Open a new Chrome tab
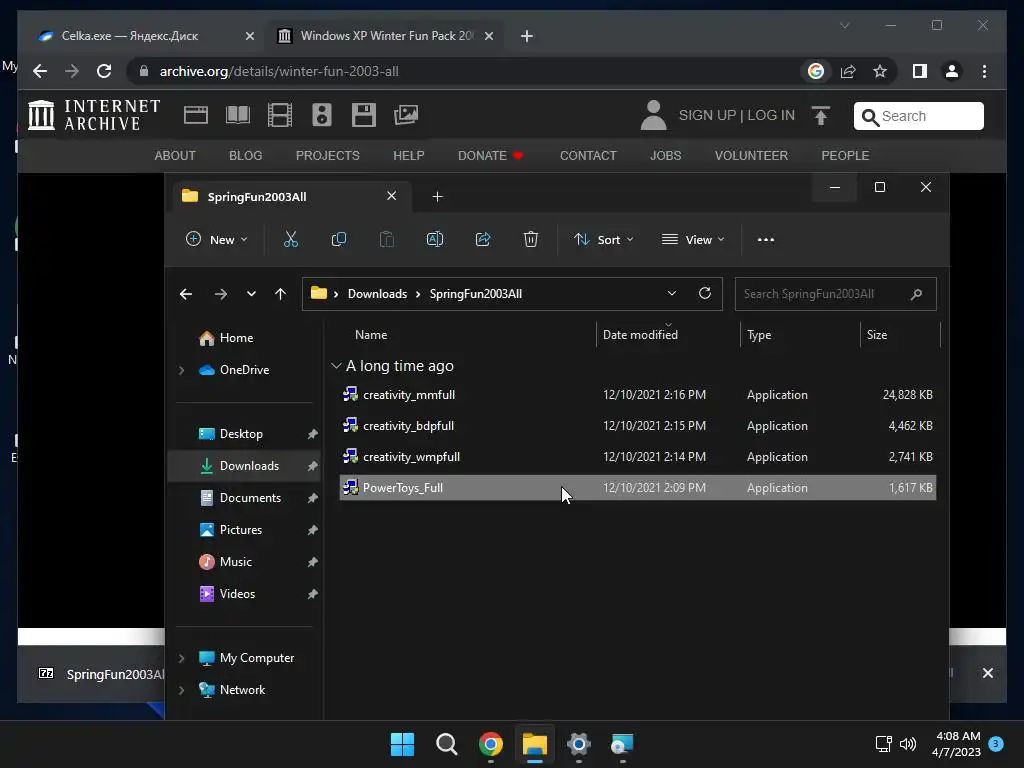 (527, 36)
